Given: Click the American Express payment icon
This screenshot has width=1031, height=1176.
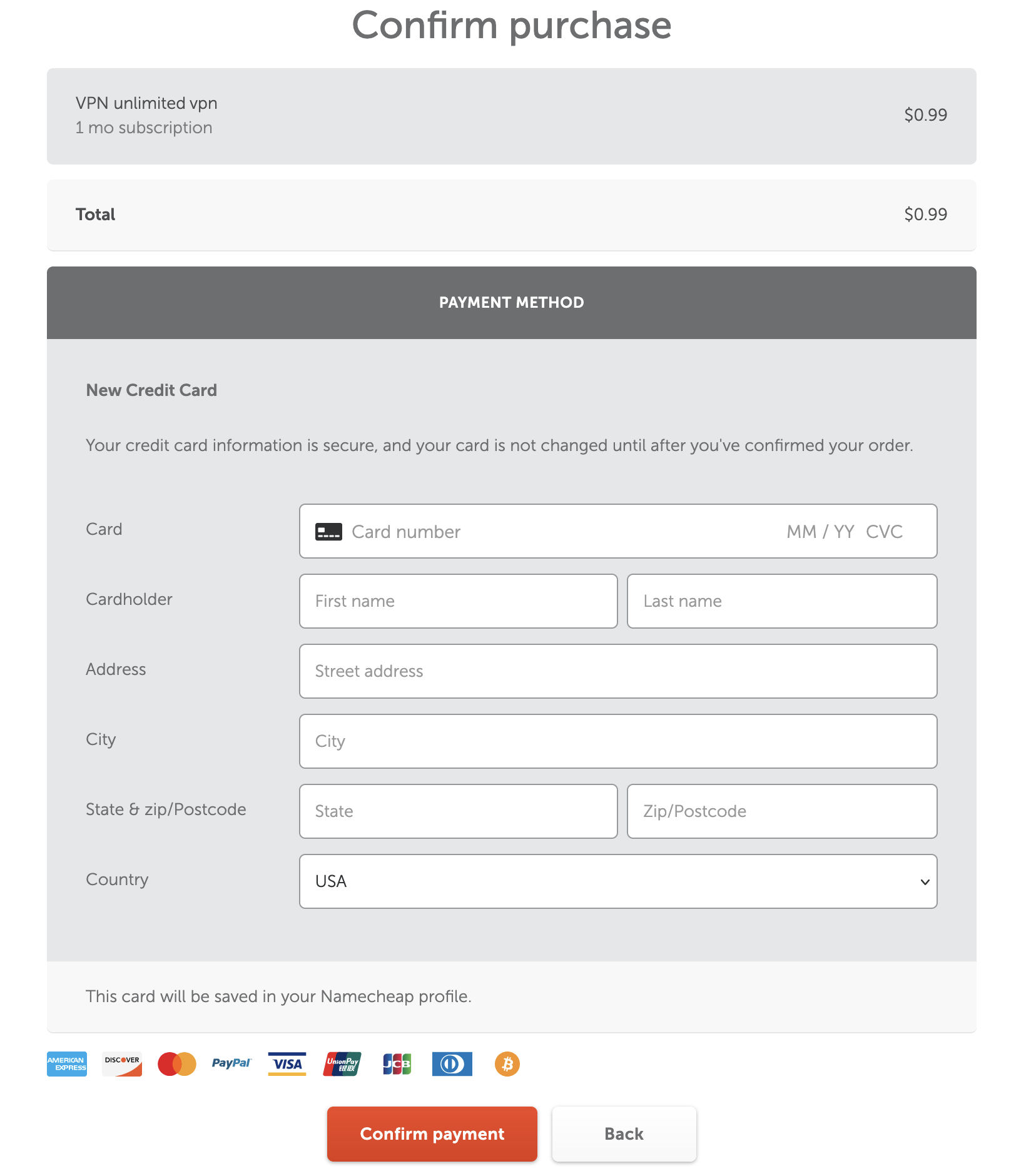Looking at the screenshot, I should click(x=67, y=1064).
